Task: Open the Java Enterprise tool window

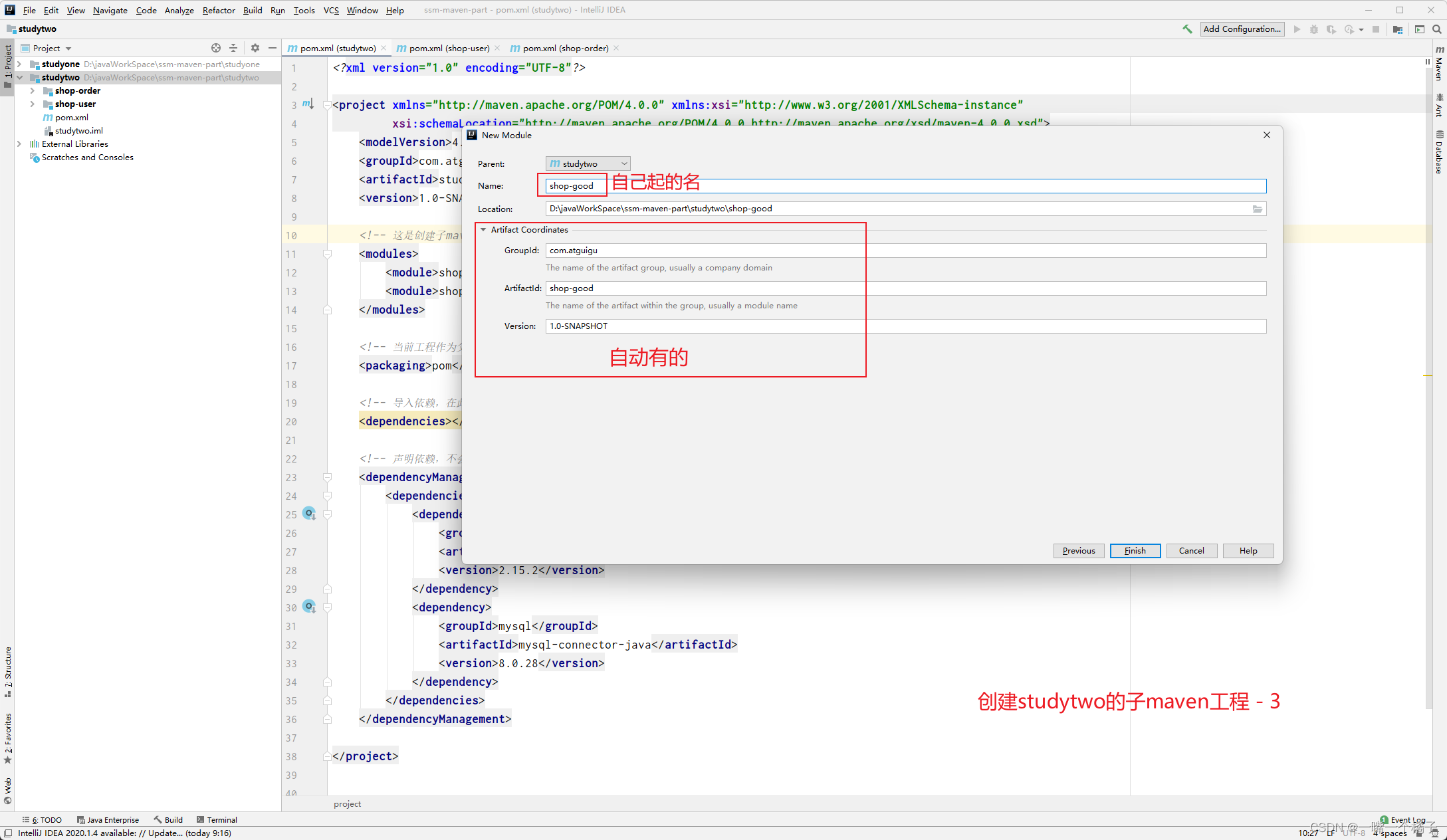Action: pyautogui.click(x=108, y=819)
